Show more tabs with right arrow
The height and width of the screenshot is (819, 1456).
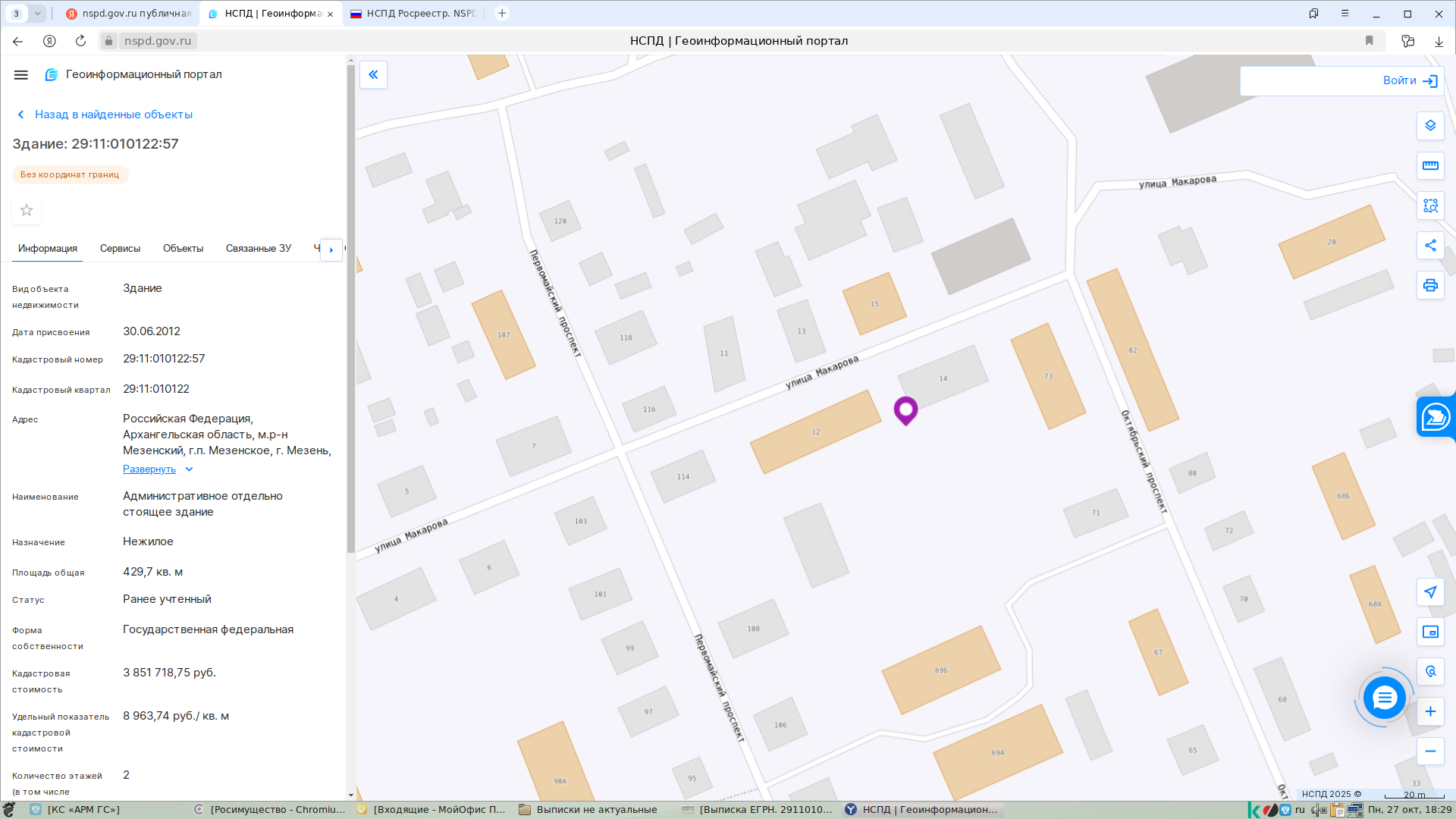[331, 249]
